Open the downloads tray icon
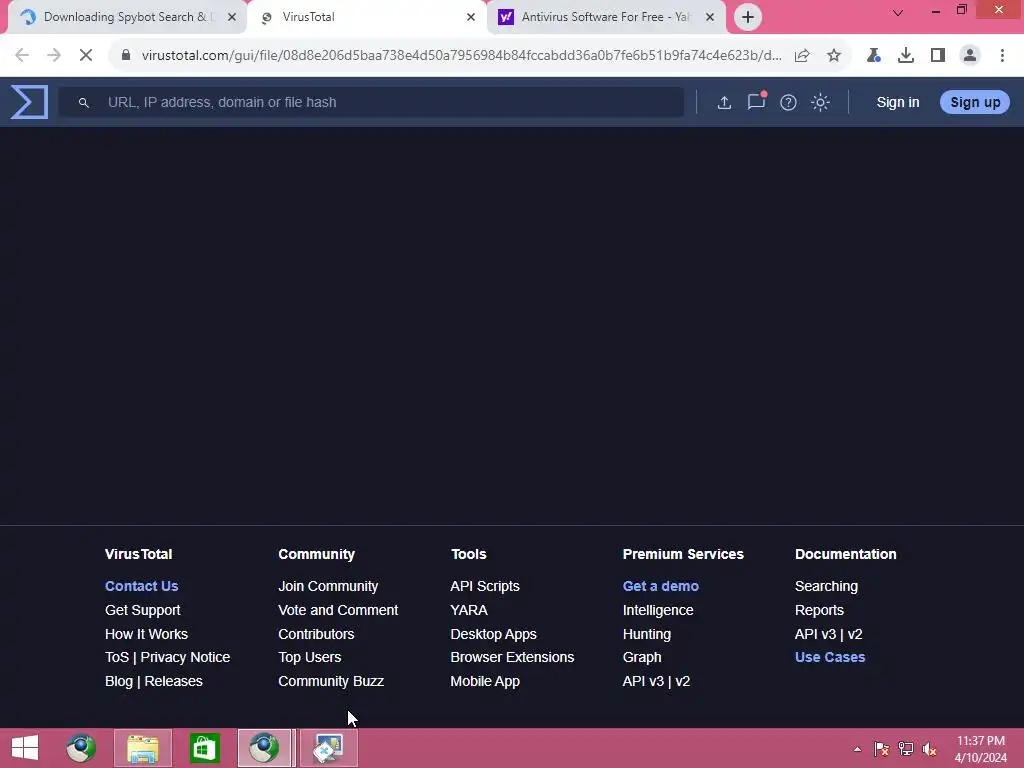The width and height of the screenshot is (1024, 768). (x=906, y=56)
